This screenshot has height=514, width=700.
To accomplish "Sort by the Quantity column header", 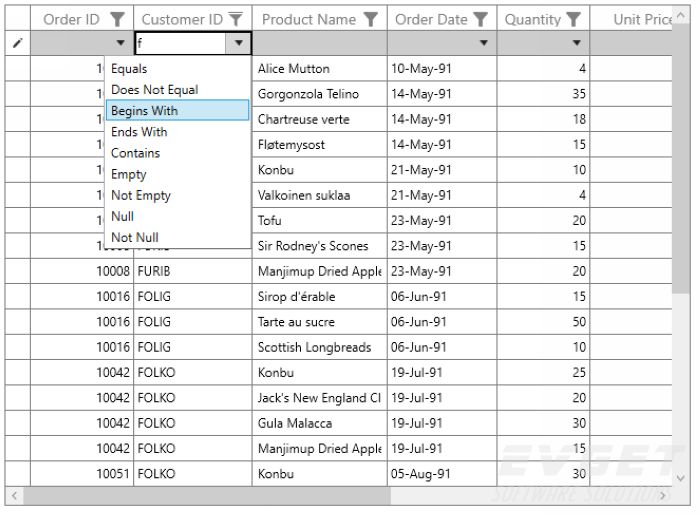I will tap(533, 19).
